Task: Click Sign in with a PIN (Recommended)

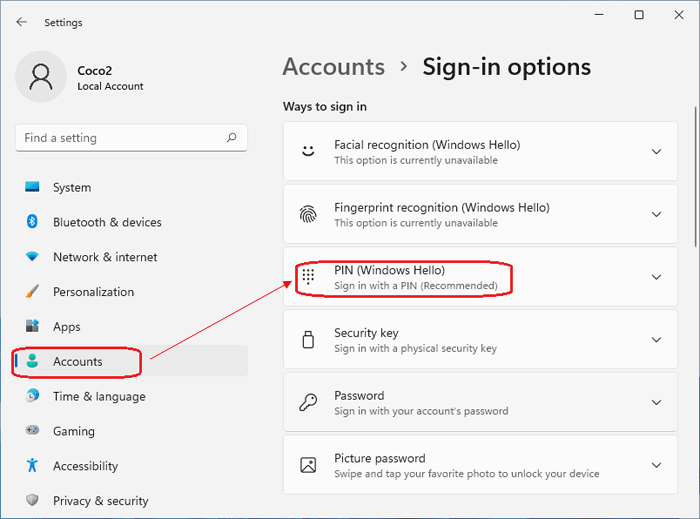Action: pyautogui.click(x=416, y=286)
